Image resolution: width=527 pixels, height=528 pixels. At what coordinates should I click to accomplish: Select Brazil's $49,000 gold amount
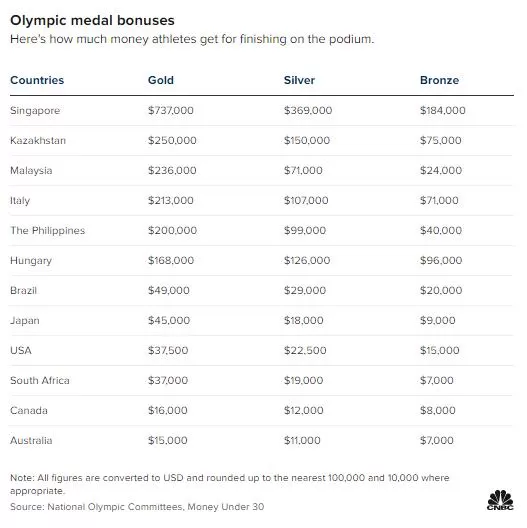169,290
